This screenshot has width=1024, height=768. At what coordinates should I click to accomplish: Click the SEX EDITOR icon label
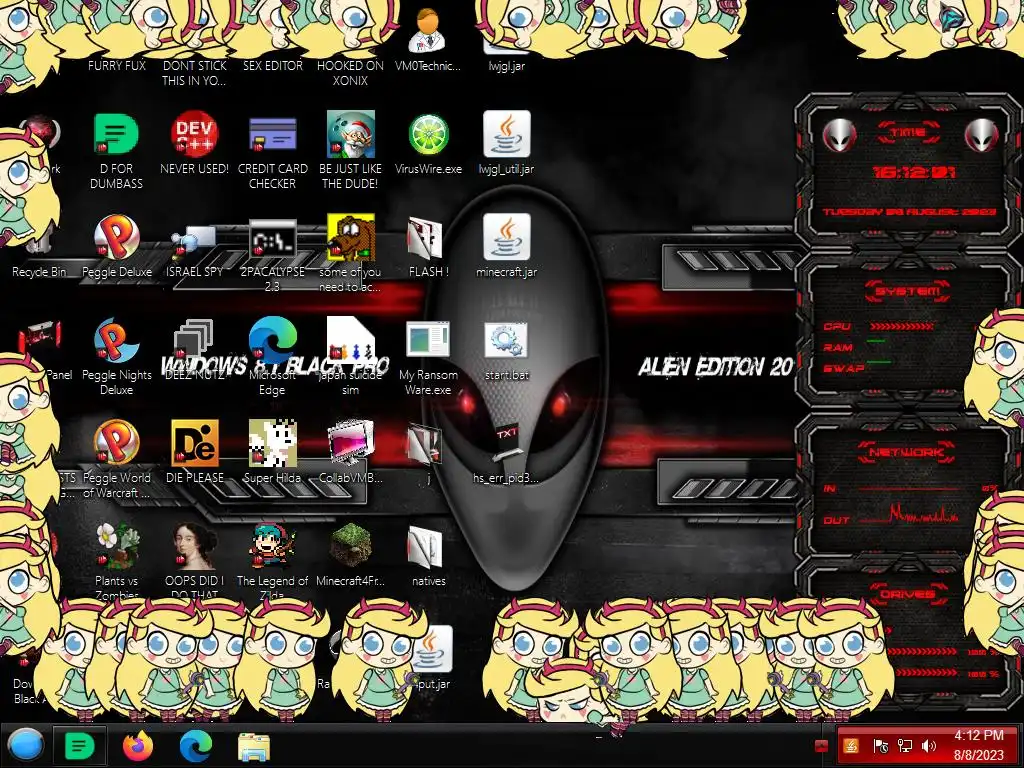coord(272,66)
